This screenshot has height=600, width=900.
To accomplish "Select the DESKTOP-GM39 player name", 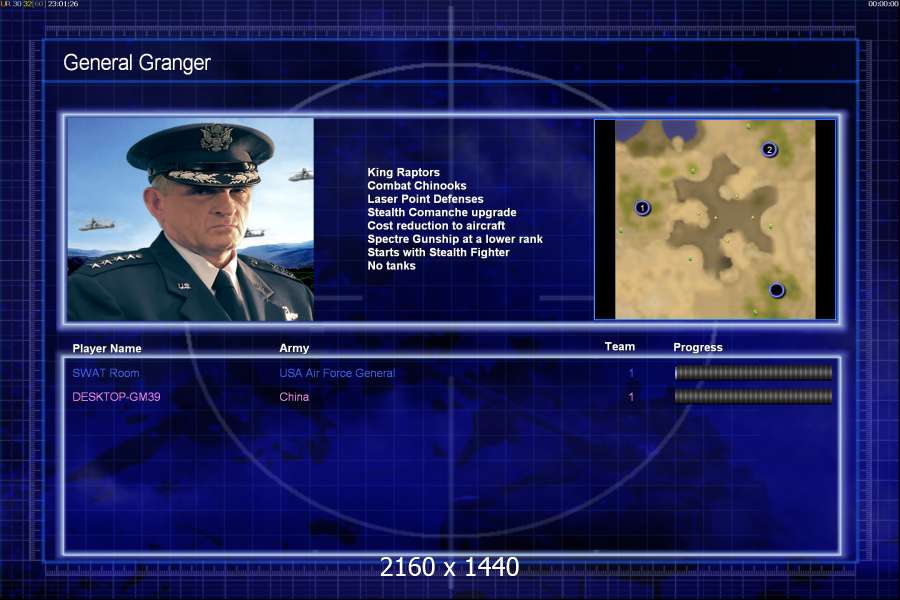I will (x=116, y=397).
